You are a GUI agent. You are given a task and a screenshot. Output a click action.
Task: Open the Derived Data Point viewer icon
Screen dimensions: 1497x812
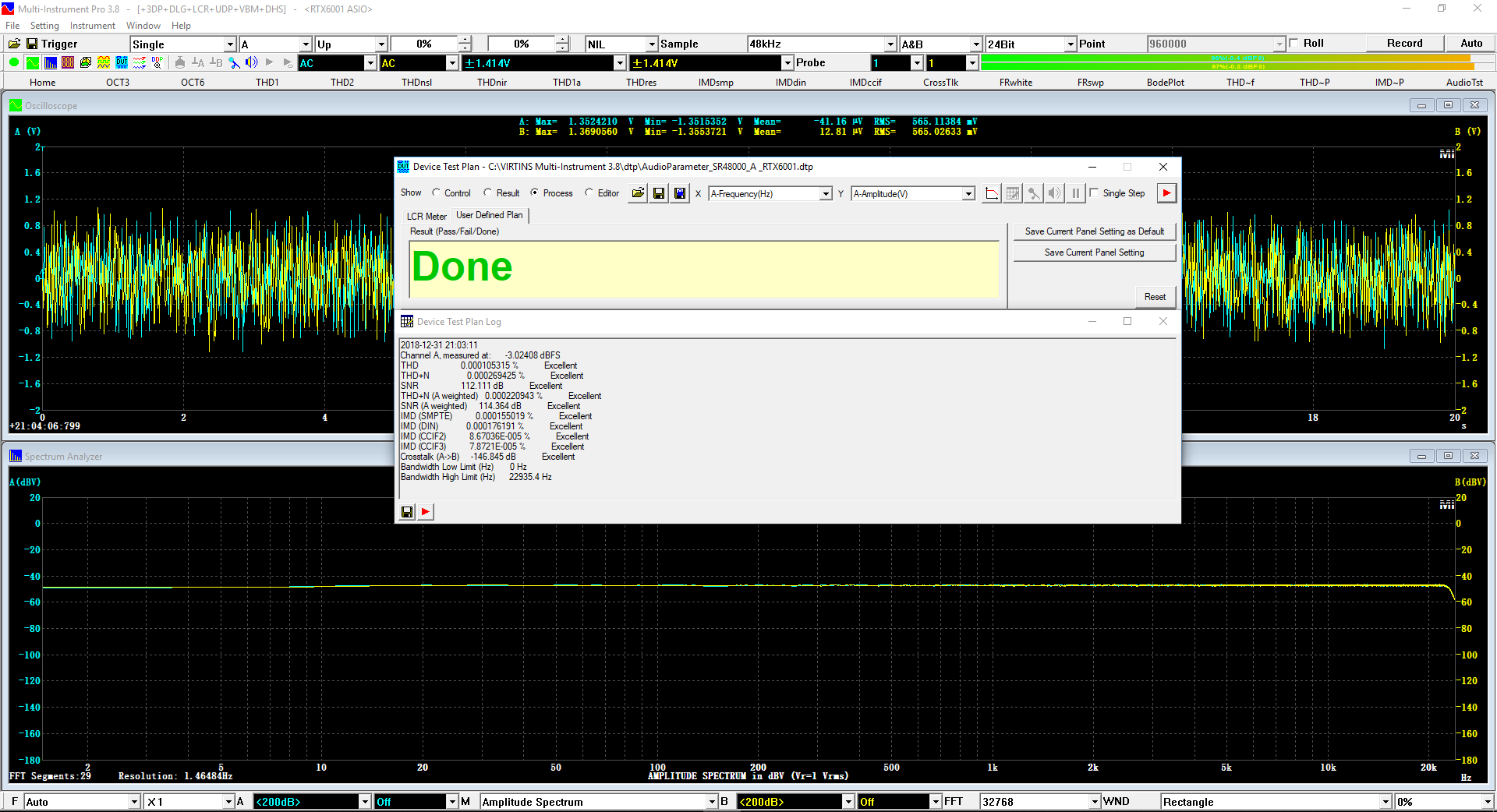157,62
